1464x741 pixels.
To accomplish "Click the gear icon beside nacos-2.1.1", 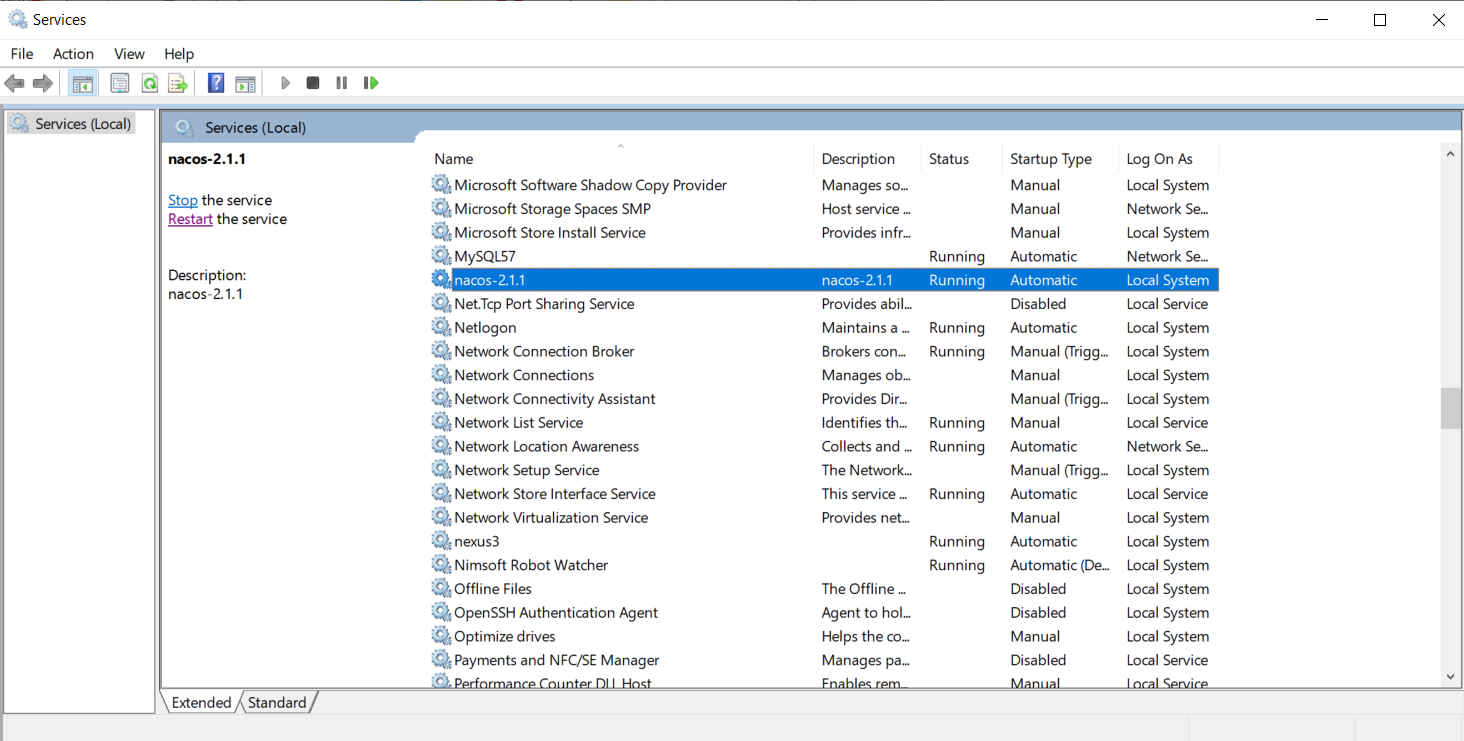I will pyautogui.click(x=441, y=280).
